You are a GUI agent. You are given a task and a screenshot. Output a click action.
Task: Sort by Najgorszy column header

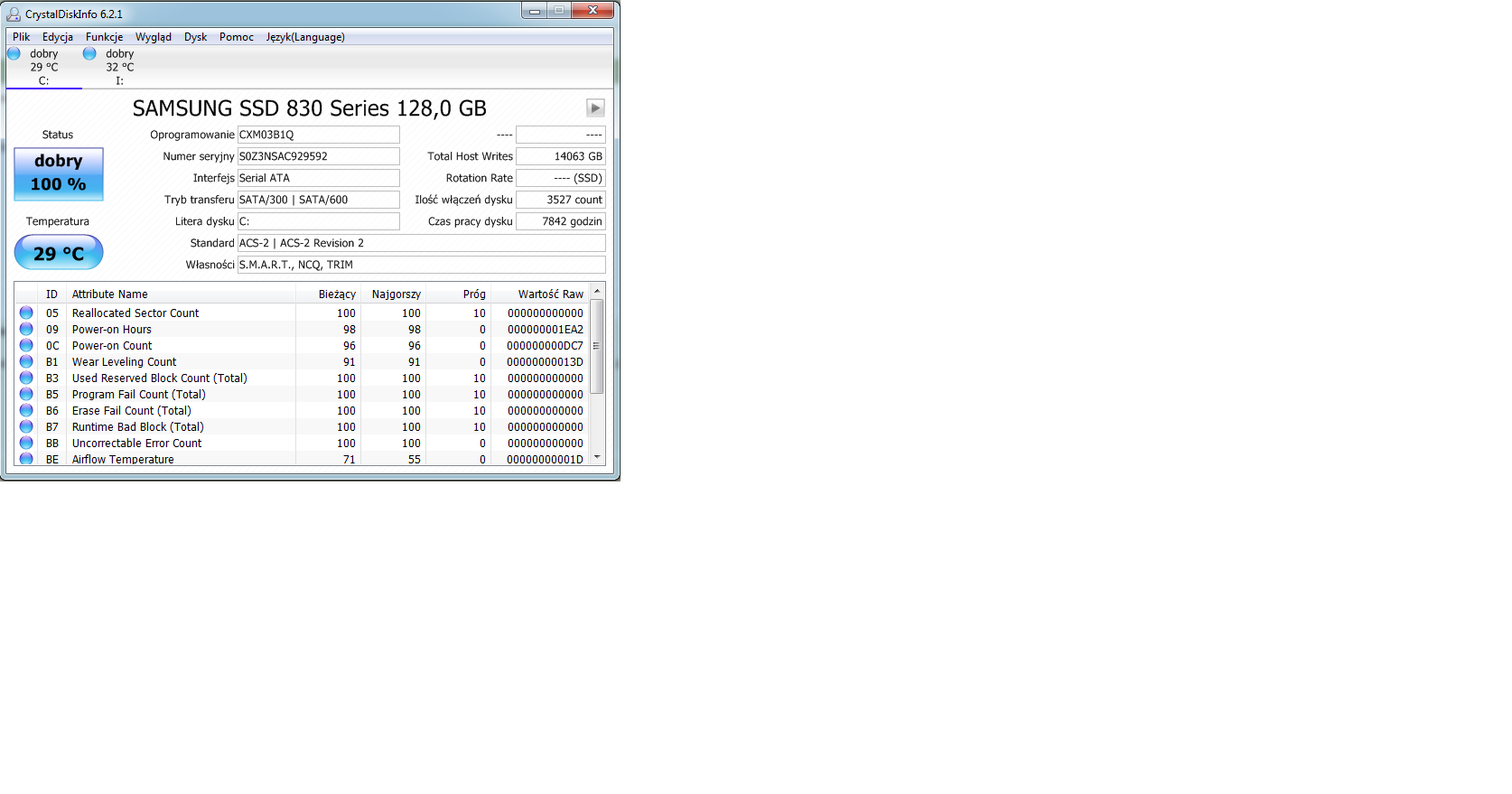(x=394, y=294)
